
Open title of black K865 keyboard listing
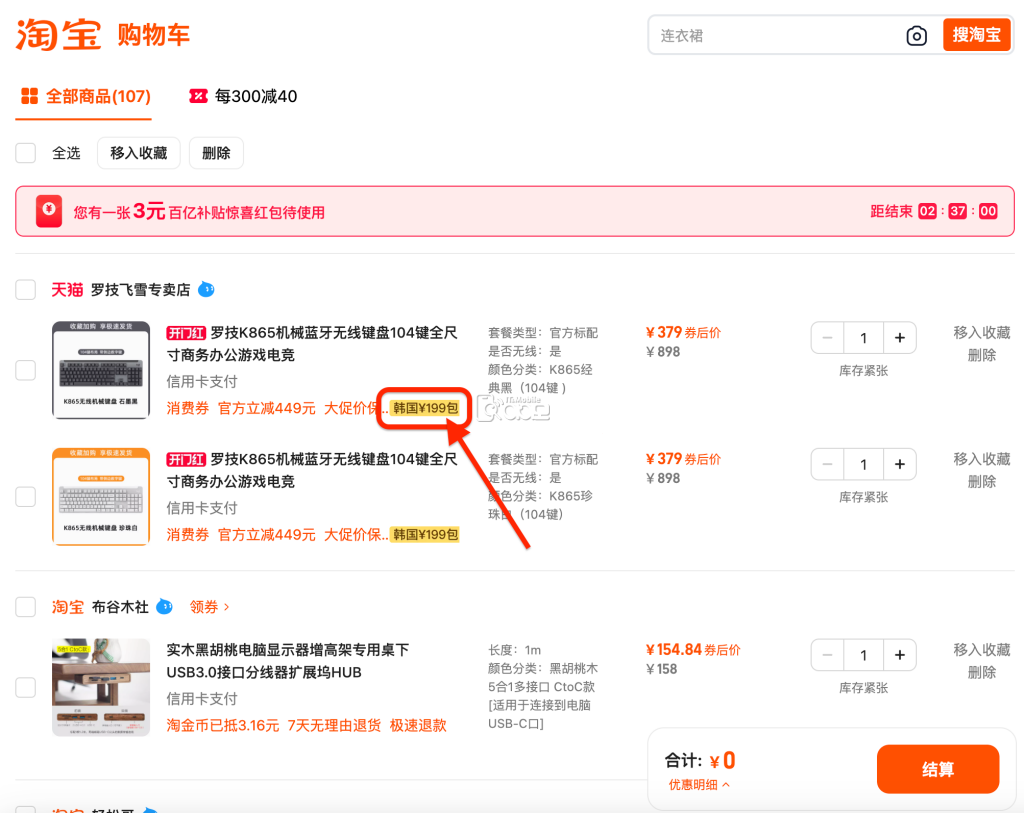click(312, 344)
